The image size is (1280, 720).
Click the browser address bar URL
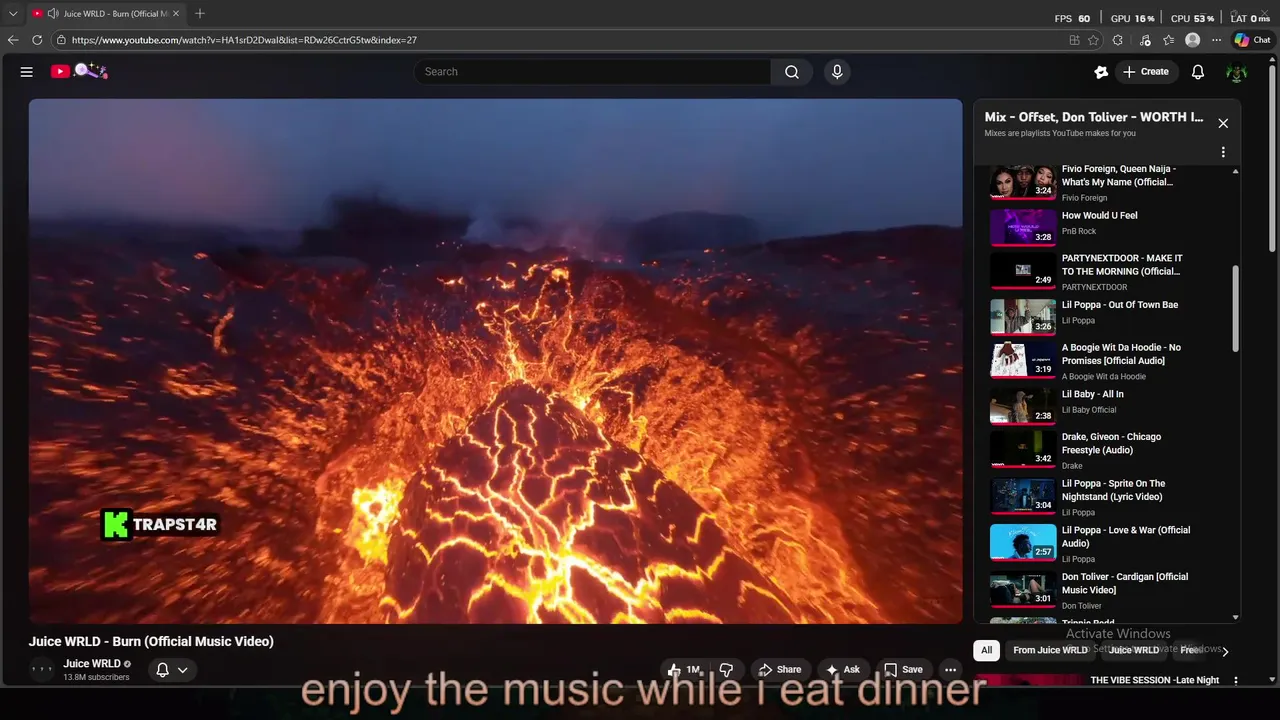click(244, 40)
